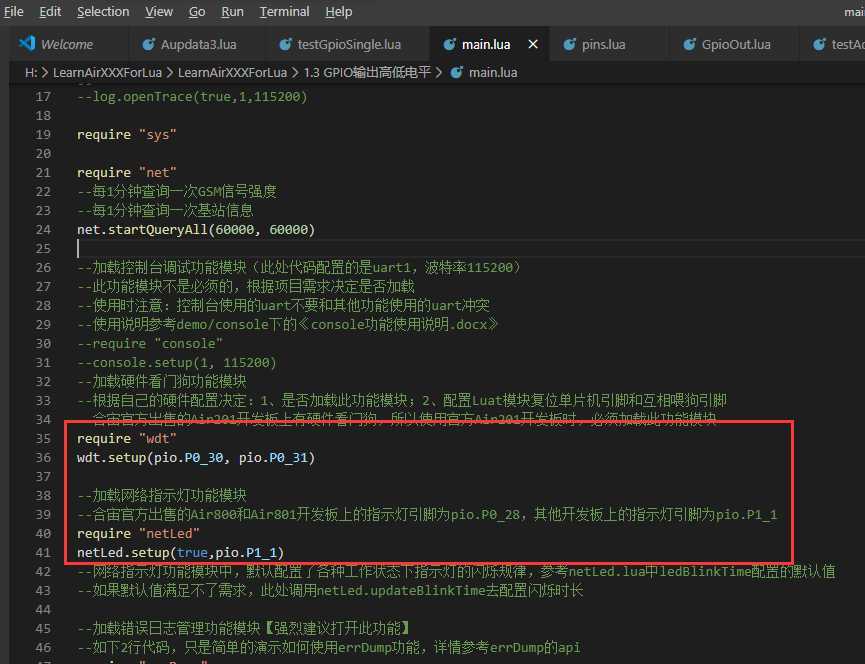Click netLed.setup(true,pio.P1_1) line
The width and height of the screenshot is (865, 664).
[x=180, y=553]
